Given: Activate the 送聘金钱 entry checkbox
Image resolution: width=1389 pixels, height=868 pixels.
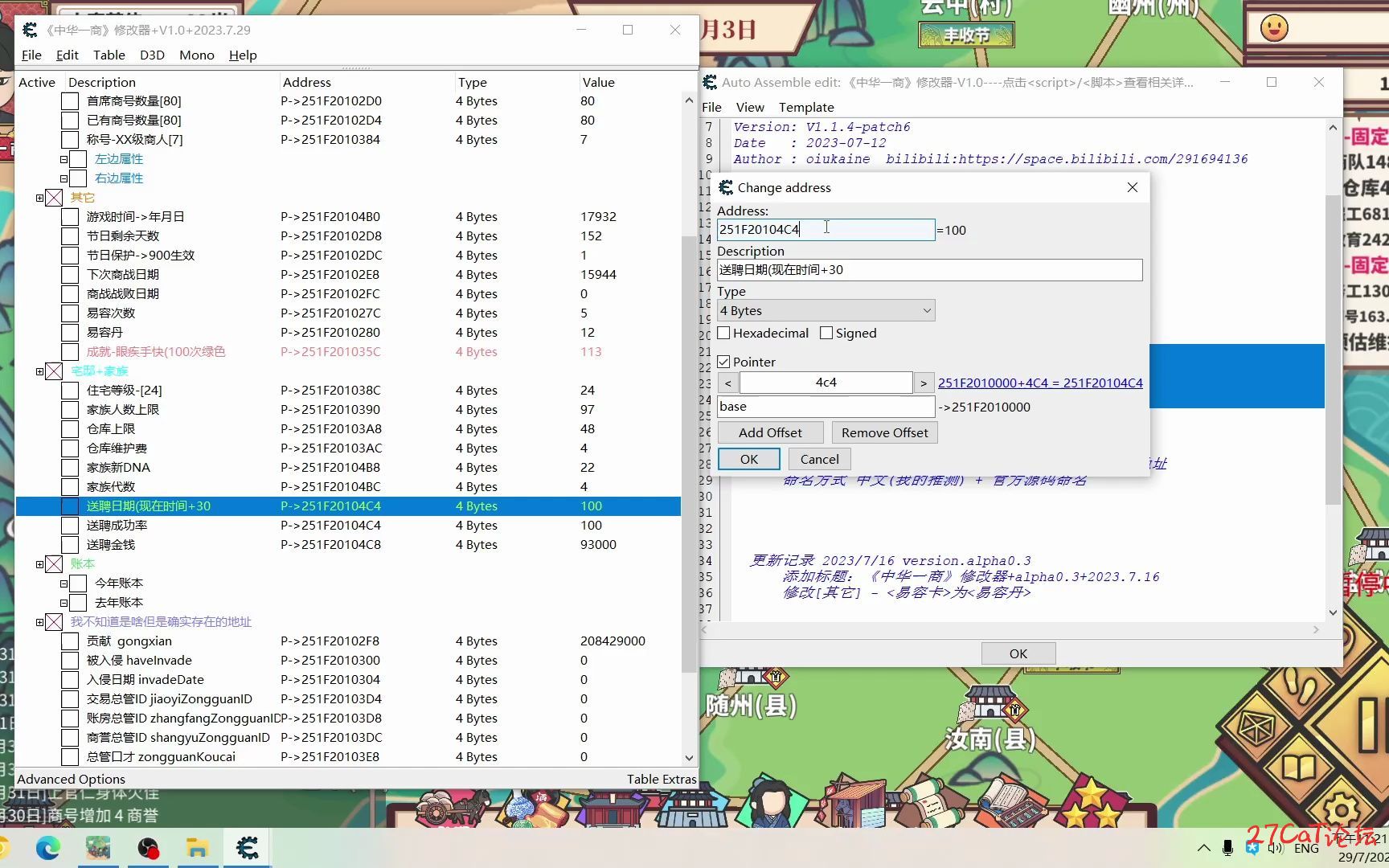Looking at the screenshot, I should [70, 545].
